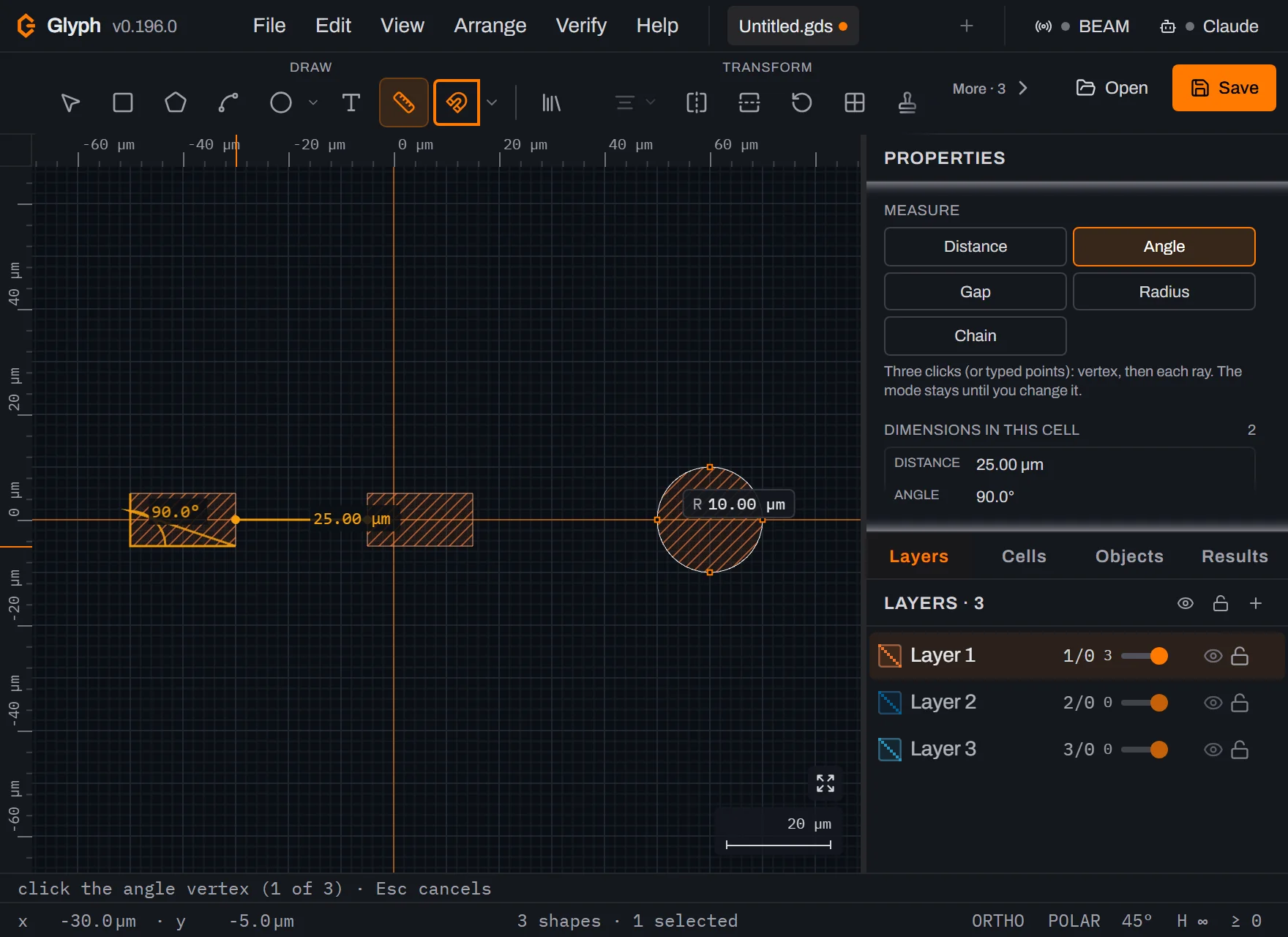Expand the circle tool dropdown arrow
The width and height of the screenshot is (1288, 937).
313,102
